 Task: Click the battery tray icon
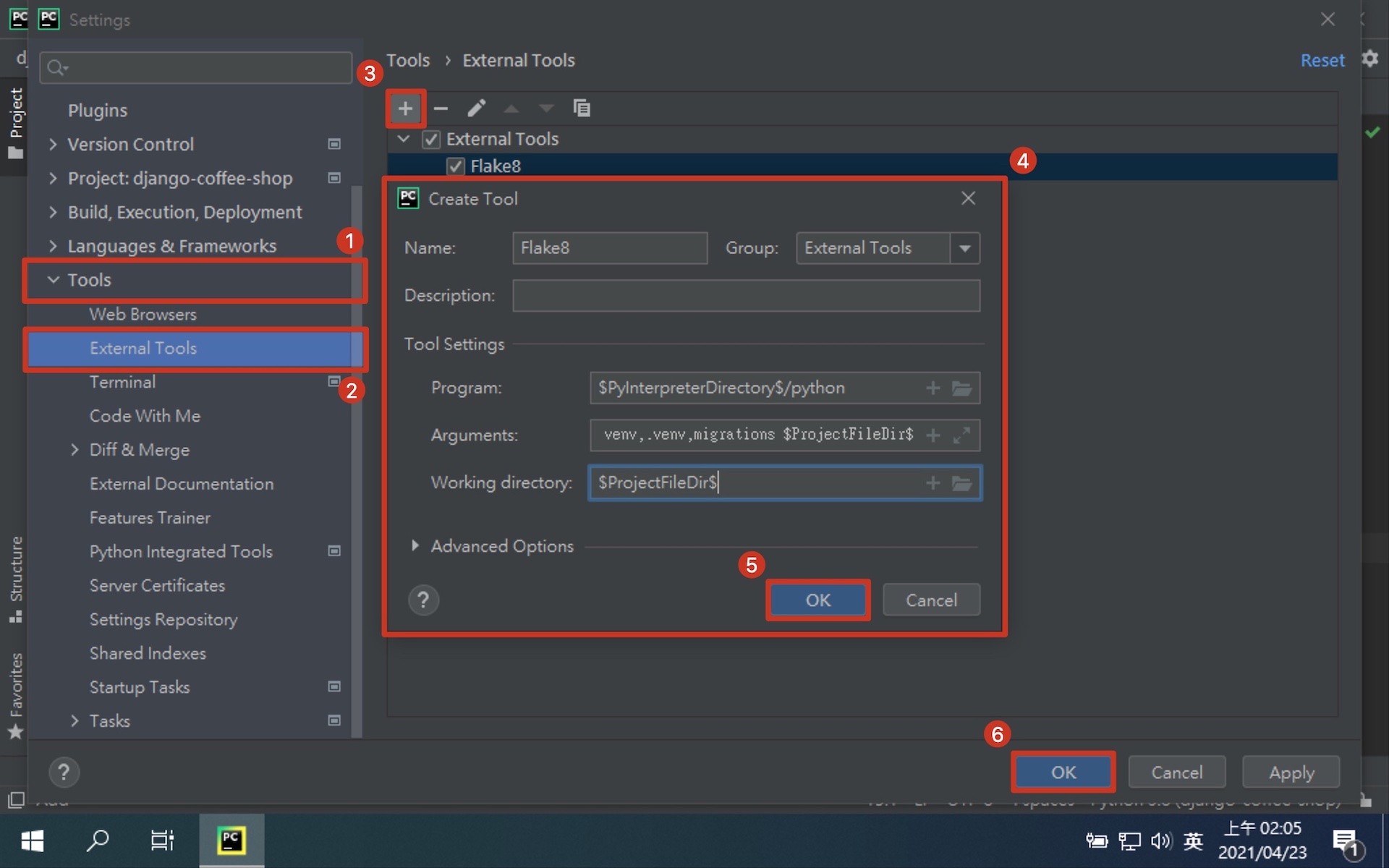[1097, 841]
